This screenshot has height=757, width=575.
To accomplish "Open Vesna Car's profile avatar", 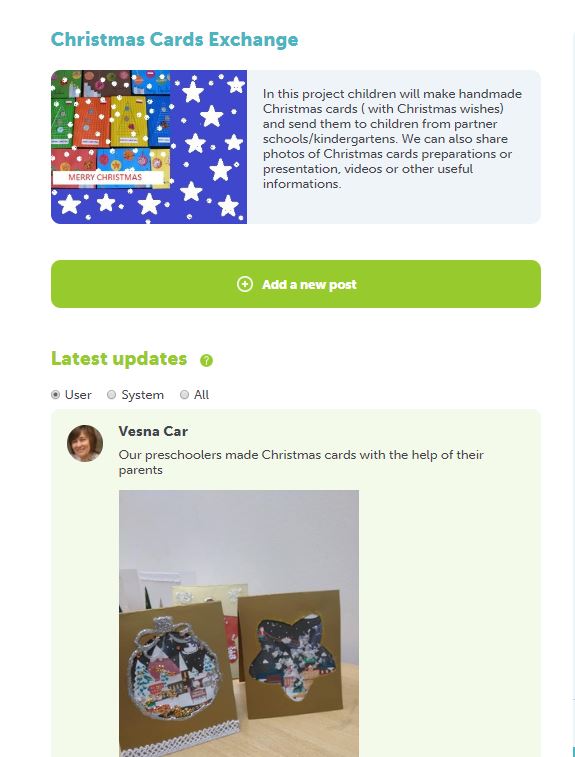I will (85, 443).
